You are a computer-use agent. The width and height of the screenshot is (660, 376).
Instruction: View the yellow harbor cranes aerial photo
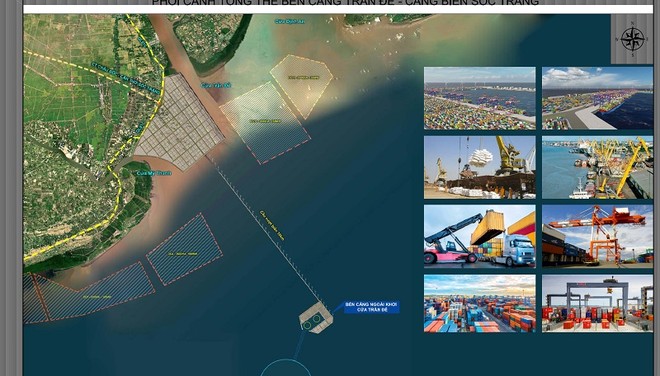[597, 167]
